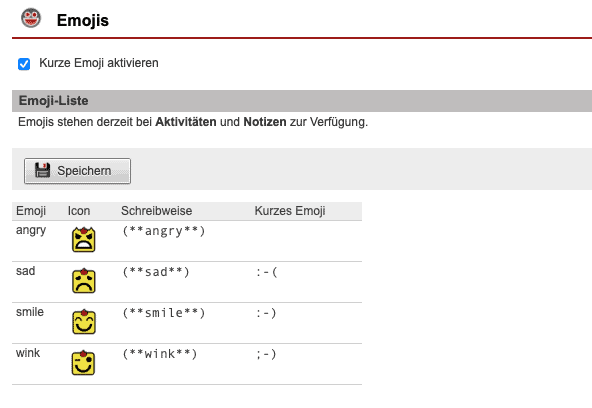Click the Kurze Emoji aktivieren label
Screen dimensions: 592x408
99,63
